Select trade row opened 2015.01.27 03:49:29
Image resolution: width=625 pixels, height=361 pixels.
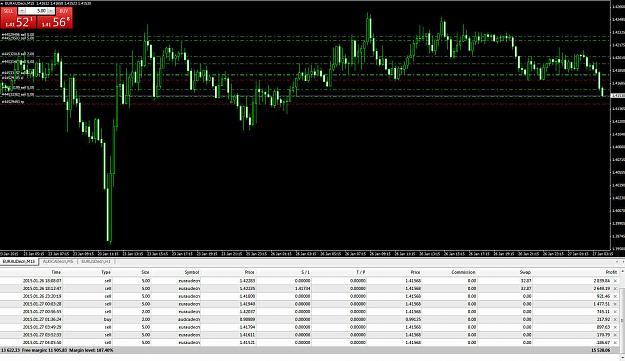[x=310, y=327]
